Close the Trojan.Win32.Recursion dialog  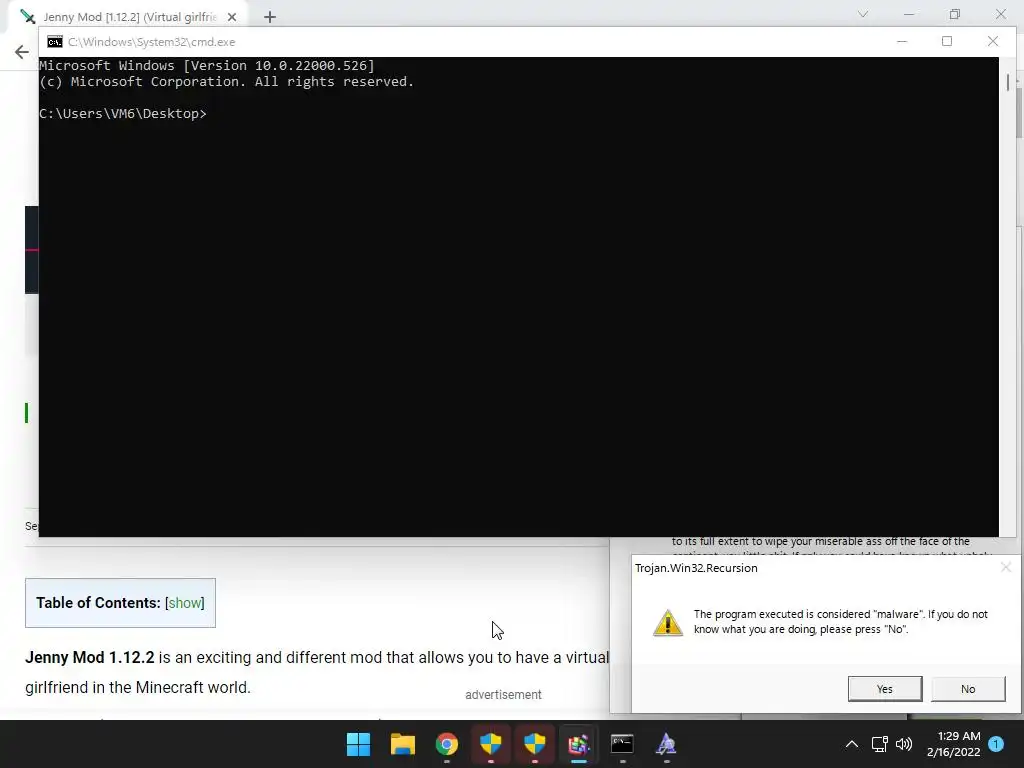pyautogui.click(x=1006, y=568)
